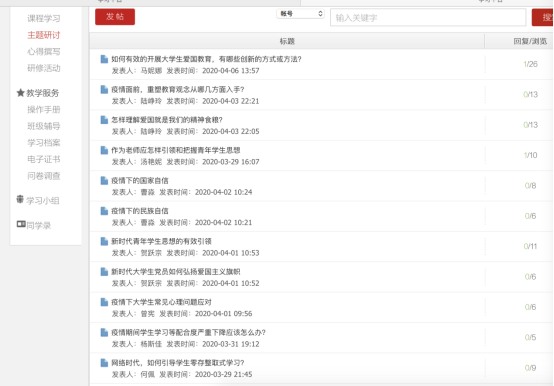Screen dimensions: 554x386
Task: Click document icon of 新时代大学生党员 post
Action: click(104, 272)
